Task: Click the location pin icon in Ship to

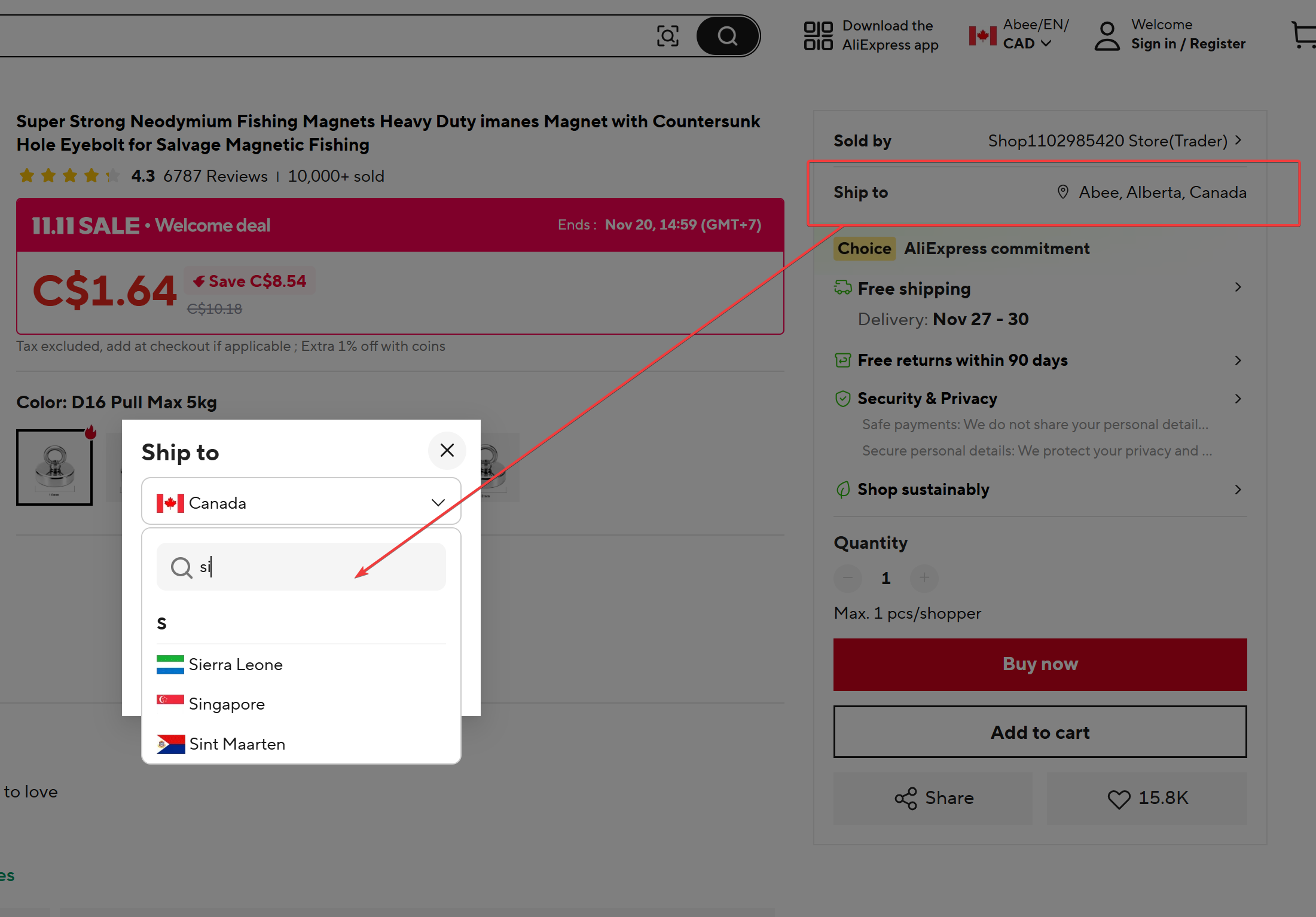Action: click(1062, 192)
